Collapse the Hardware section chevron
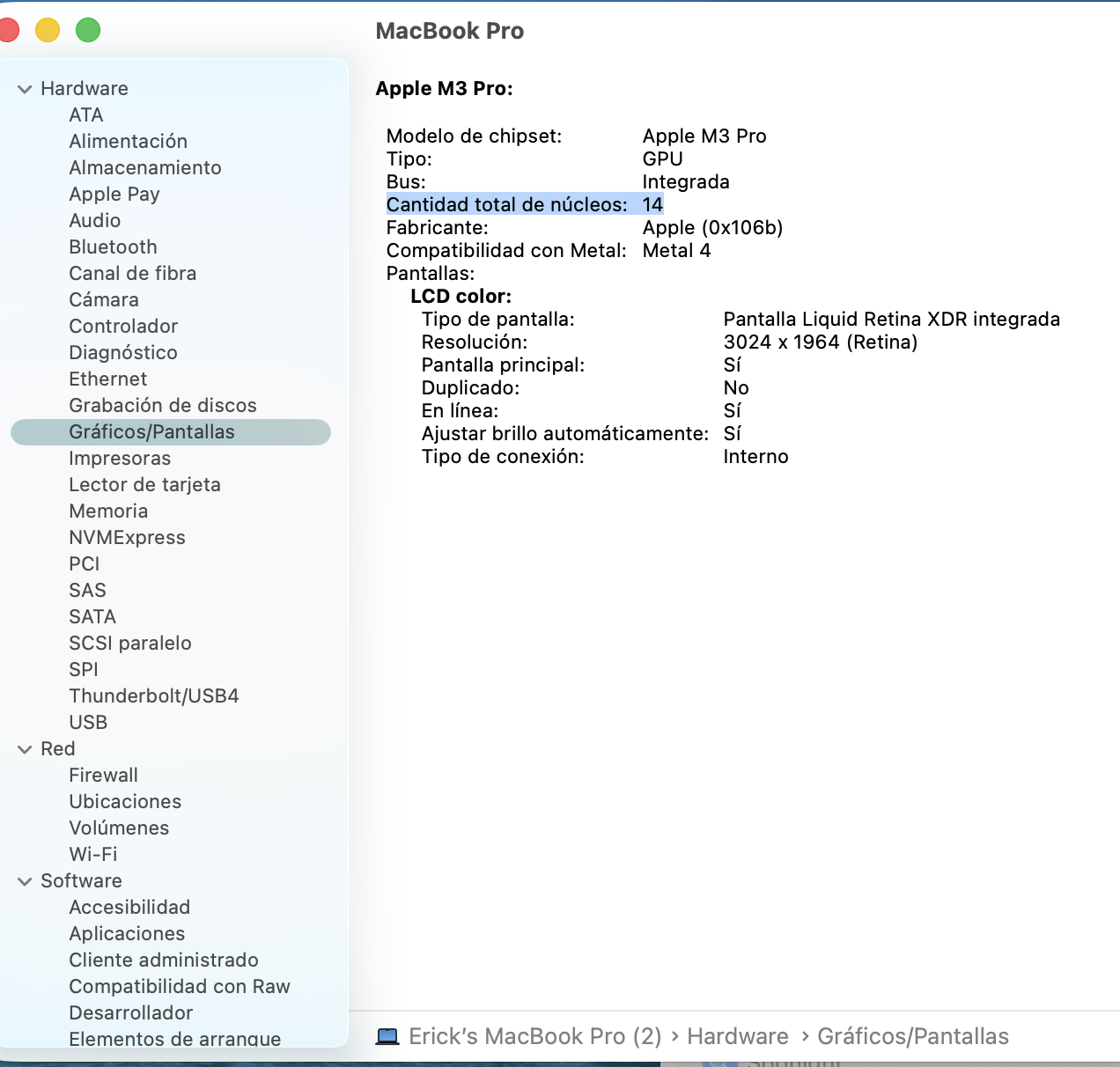The width and height of the screenshot is (1120, 1067). (x=25, y=89)
